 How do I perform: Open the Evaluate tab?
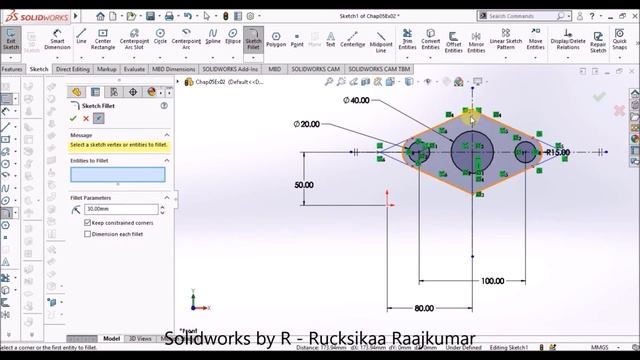(x=134, y=69)
